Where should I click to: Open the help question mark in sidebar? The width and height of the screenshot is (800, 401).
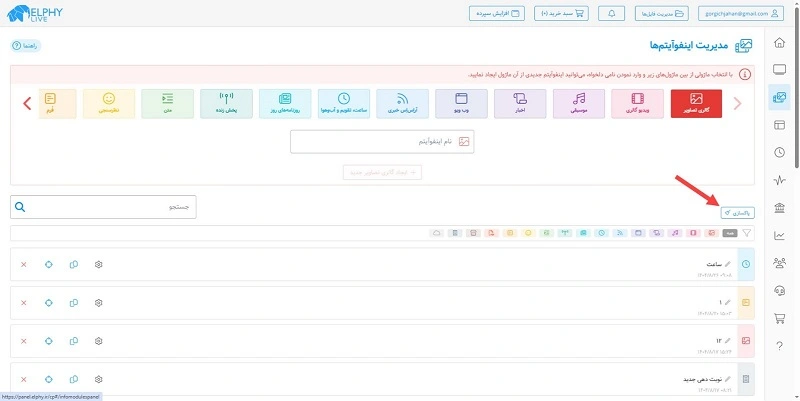[x=780, y=346]
